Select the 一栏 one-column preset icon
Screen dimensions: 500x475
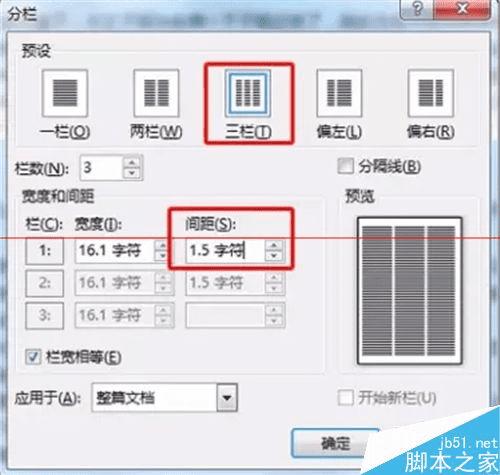(65, 93)
